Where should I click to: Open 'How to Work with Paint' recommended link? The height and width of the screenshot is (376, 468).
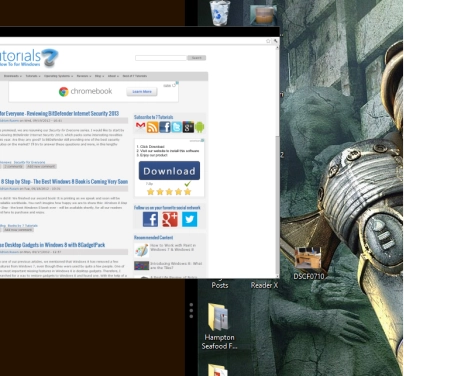[x=173, y=247]
